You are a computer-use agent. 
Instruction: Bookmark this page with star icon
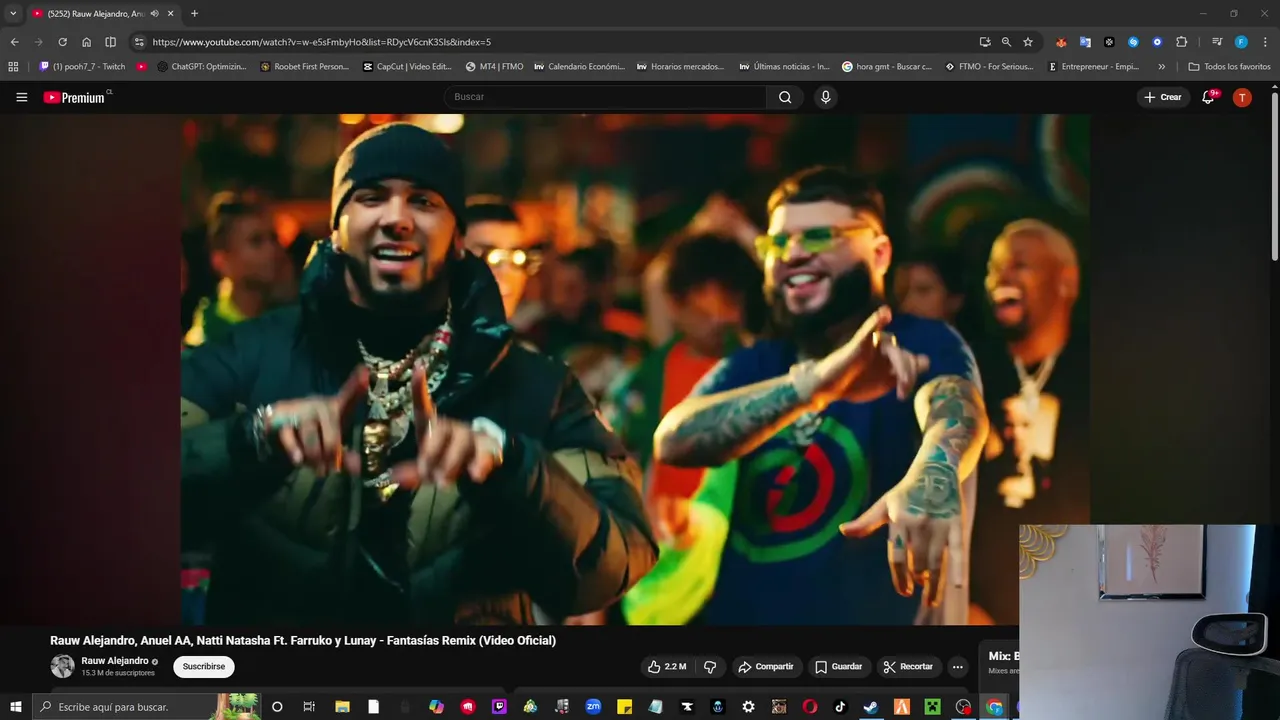point(1027,42)
